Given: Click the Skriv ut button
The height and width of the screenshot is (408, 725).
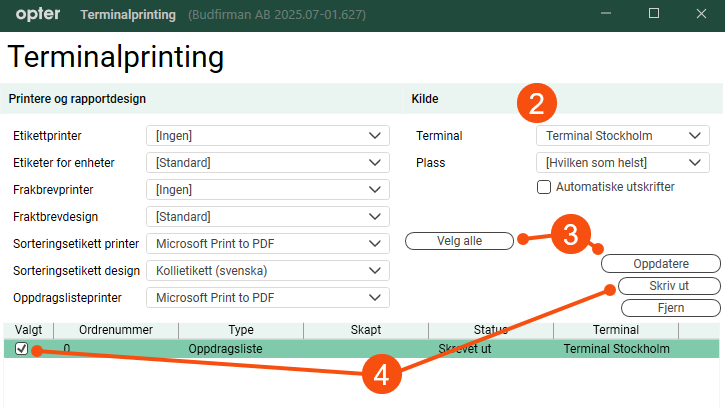Looking at the screenshot, I should [x=669, y=286].
